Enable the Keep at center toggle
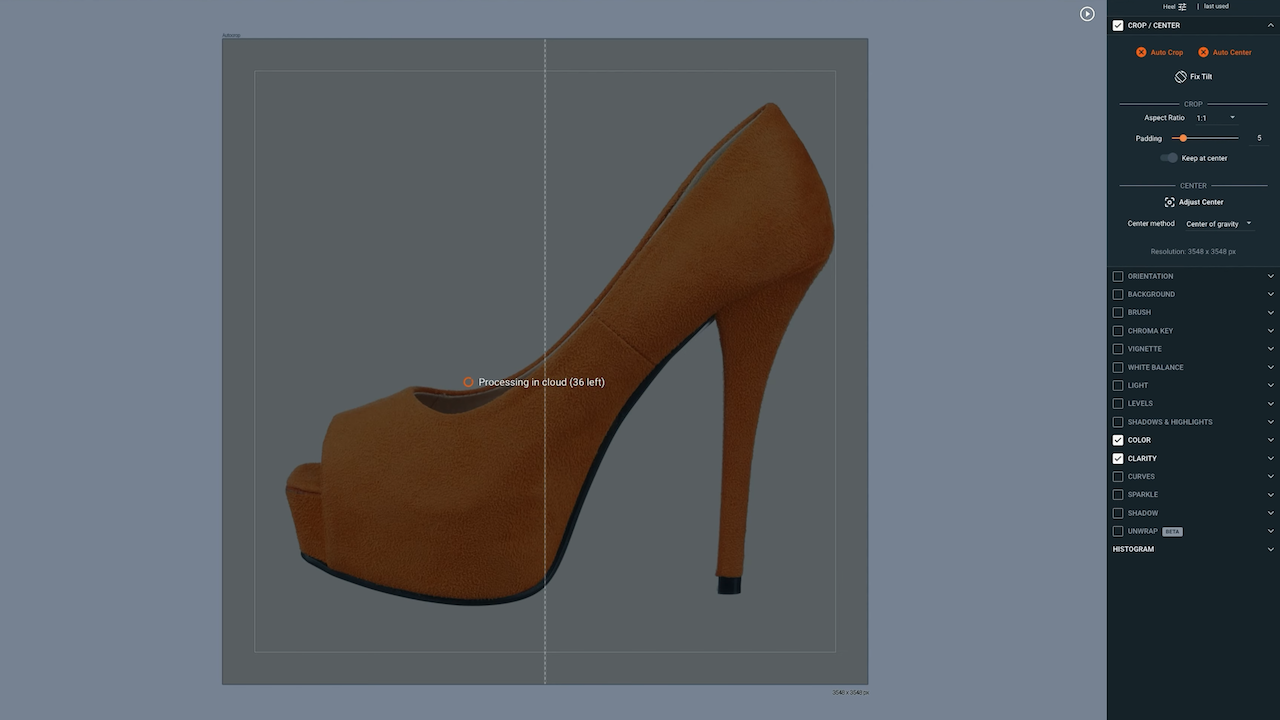This screenshot has height=720, width=1280. tap(1169, 158)
